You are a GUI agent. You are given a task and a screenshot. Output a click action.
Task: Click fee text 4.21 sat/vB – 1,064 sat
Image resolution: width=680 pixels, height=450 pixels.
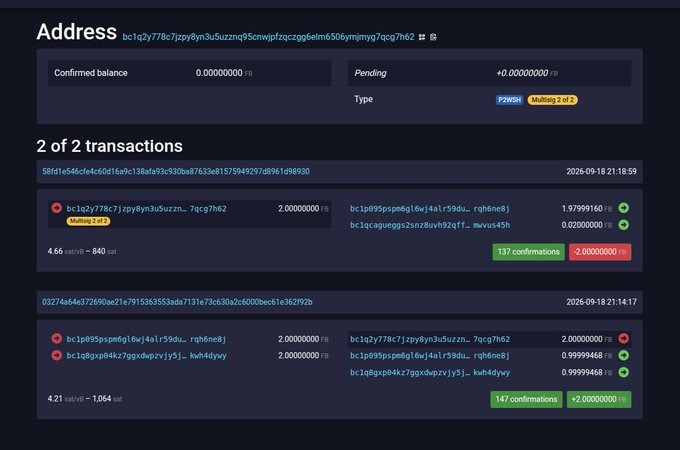[85, 398]
